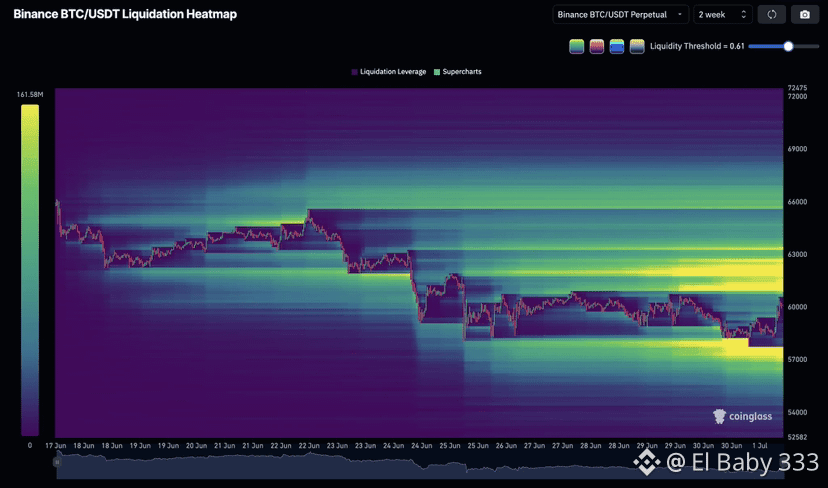Screen dimensions: 828x488
Task: Click the 26 Jun date axis label
Action: (x=506, y=446)
